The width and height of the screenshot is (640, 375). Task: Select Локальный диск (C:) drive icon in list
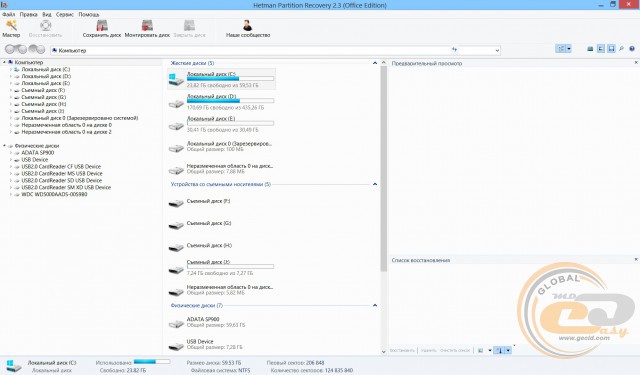[x=176, y=80]
